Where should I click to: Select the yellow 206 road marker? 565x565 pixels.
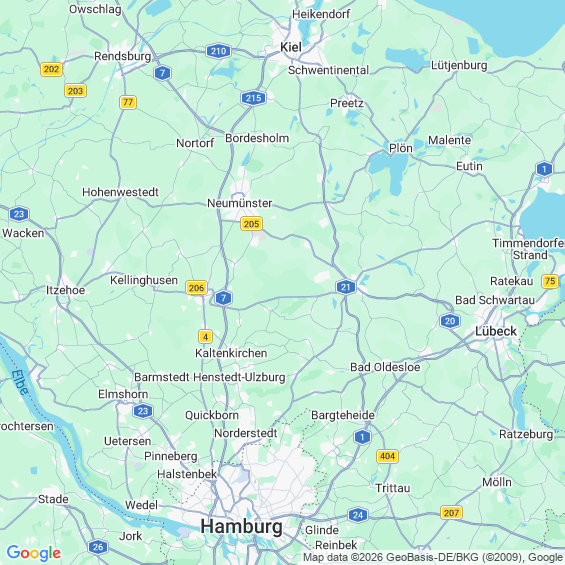tap(196, 288)
